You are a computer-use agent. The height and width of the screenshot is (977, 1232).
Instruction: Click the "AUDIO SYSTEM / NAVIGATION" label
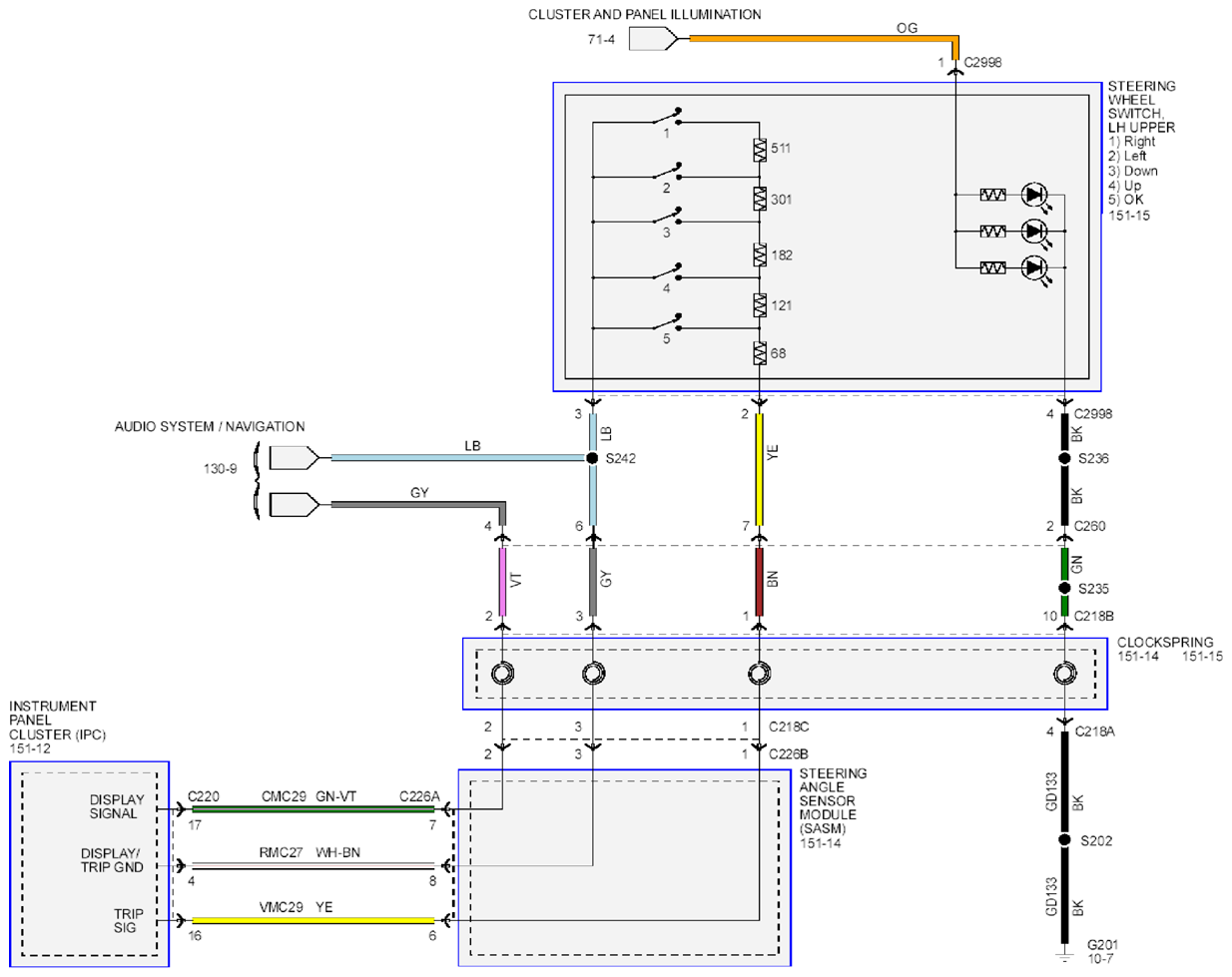pyautogui.click(x=210, y=426)
